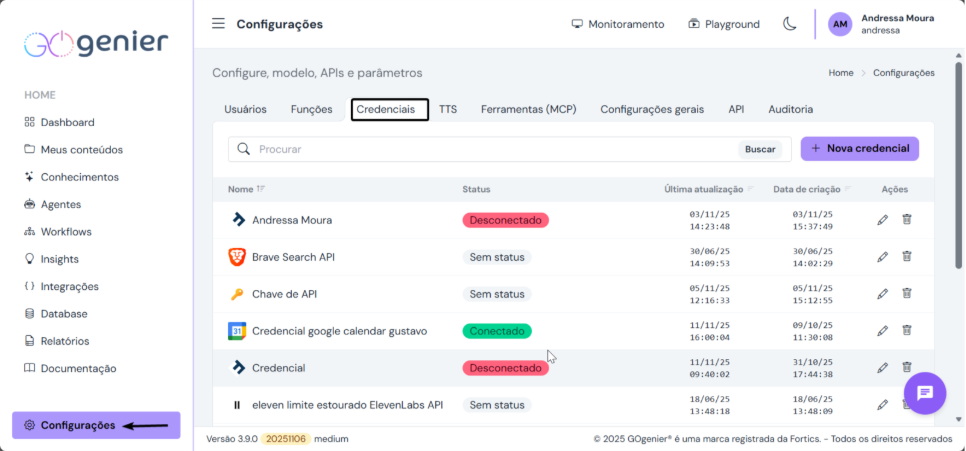The height and width of the screenshot is (451, 966).
Task: Open the Configurações gerais tab
Action: click(652, 109)
